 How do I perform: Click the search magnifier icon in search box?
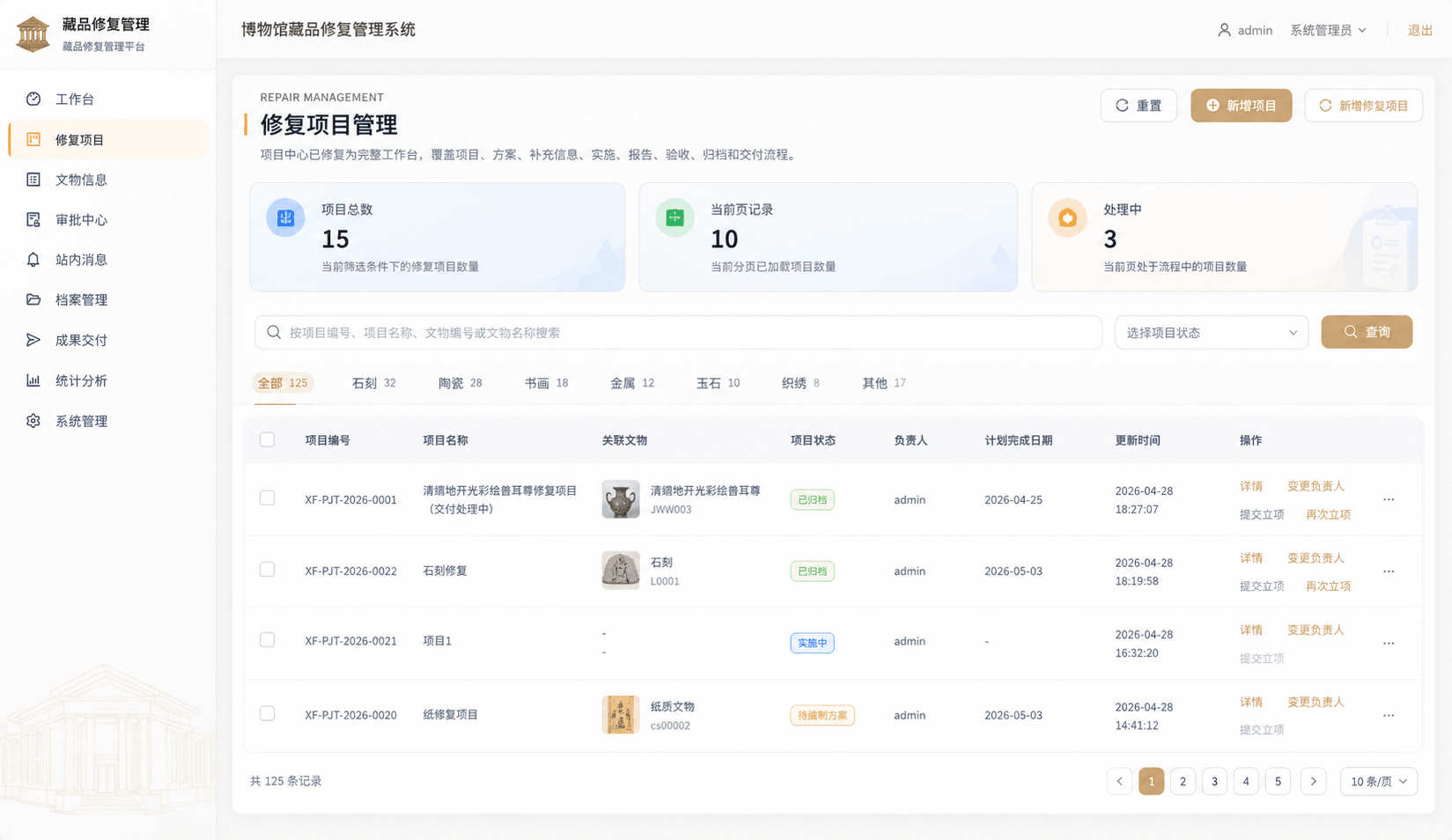click(274, 332)
